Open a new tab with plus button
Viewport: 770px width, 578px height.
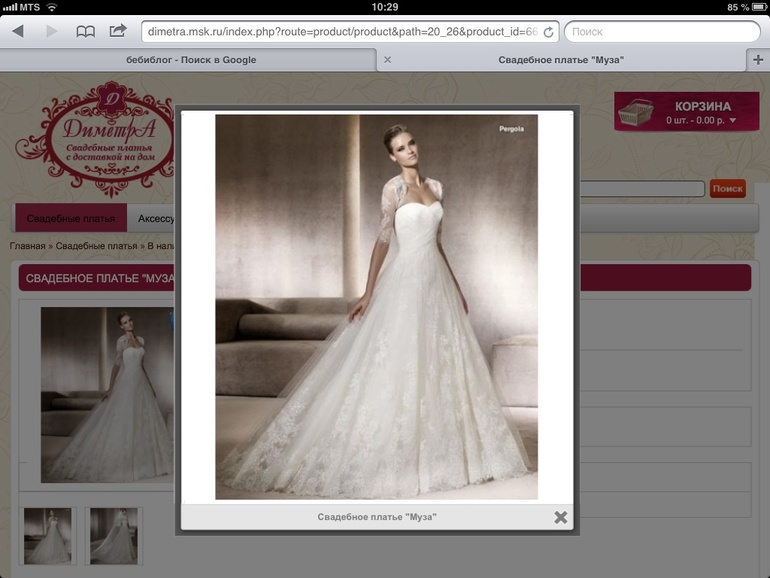758,60
